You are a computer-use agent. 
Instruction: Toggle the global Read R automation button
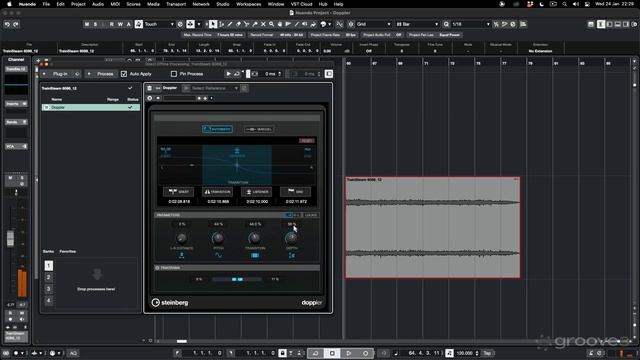coord(111,24)
